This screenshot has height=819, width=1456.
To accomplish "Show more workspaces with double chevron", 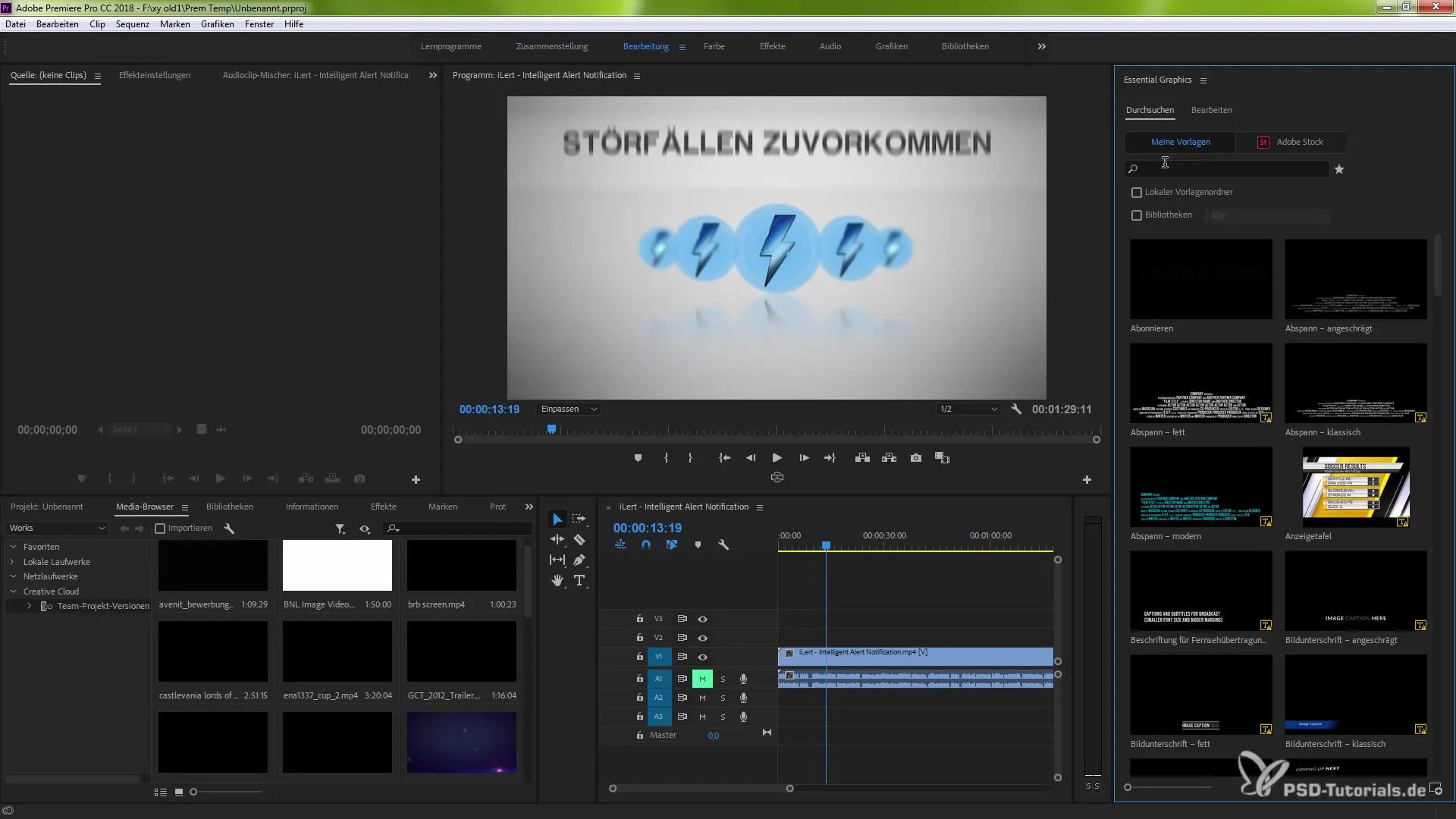I will (1042, 46).
